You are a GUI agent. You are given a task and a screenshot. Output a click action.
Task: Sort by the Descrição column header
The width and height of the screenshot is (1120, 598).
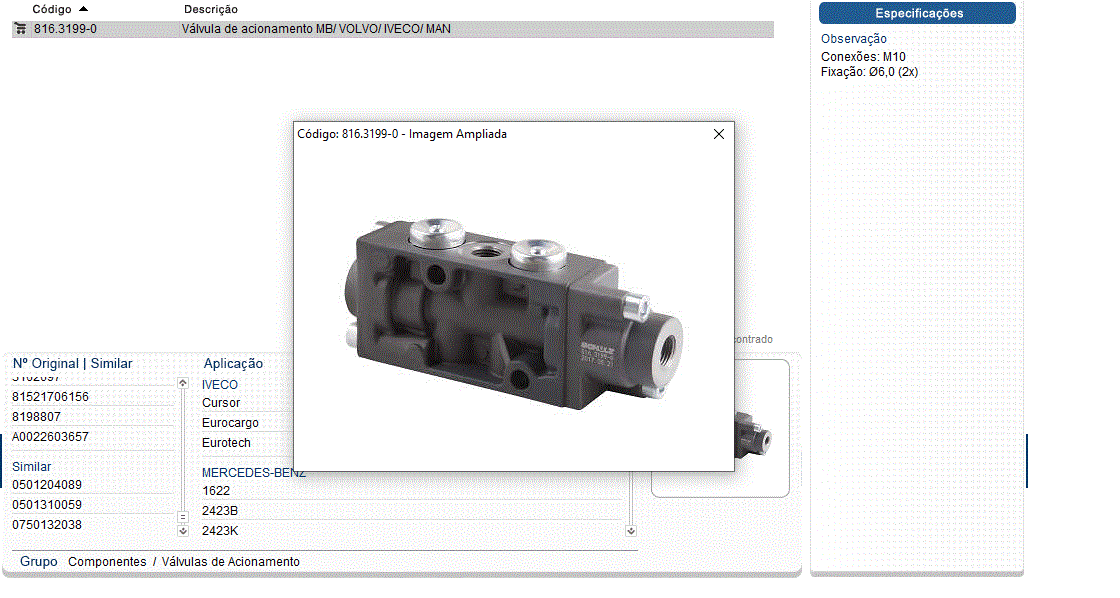click(x=210, y=9)
